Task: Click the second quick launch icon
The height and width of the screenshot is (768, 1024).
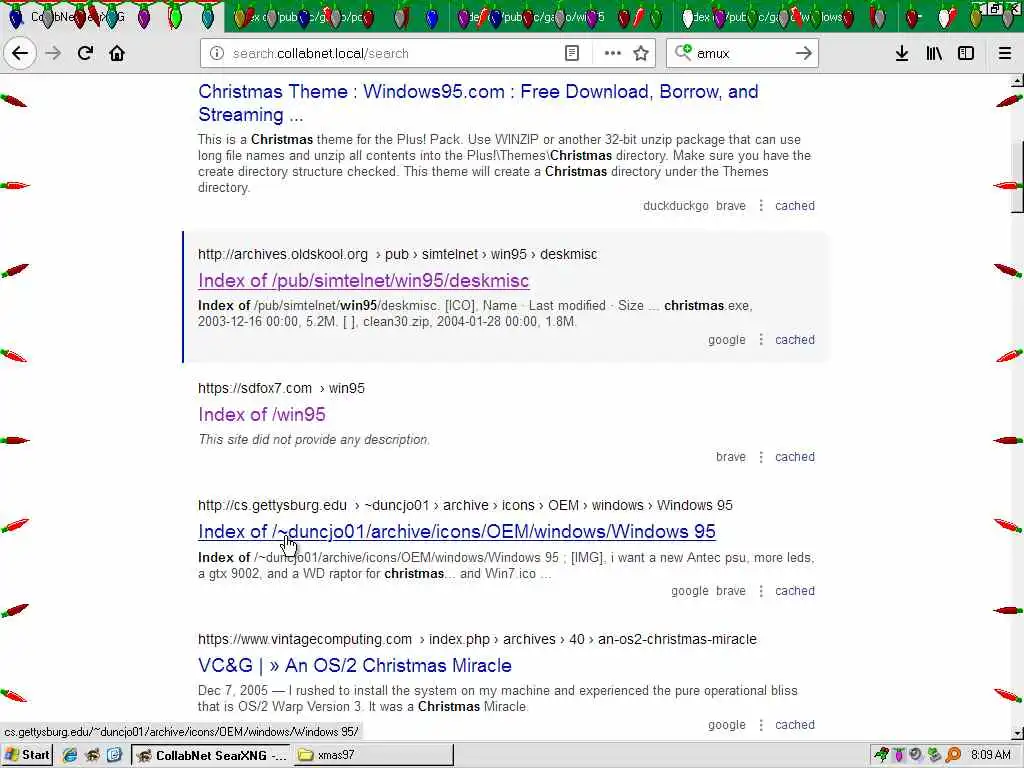Action: pos(92,755)
